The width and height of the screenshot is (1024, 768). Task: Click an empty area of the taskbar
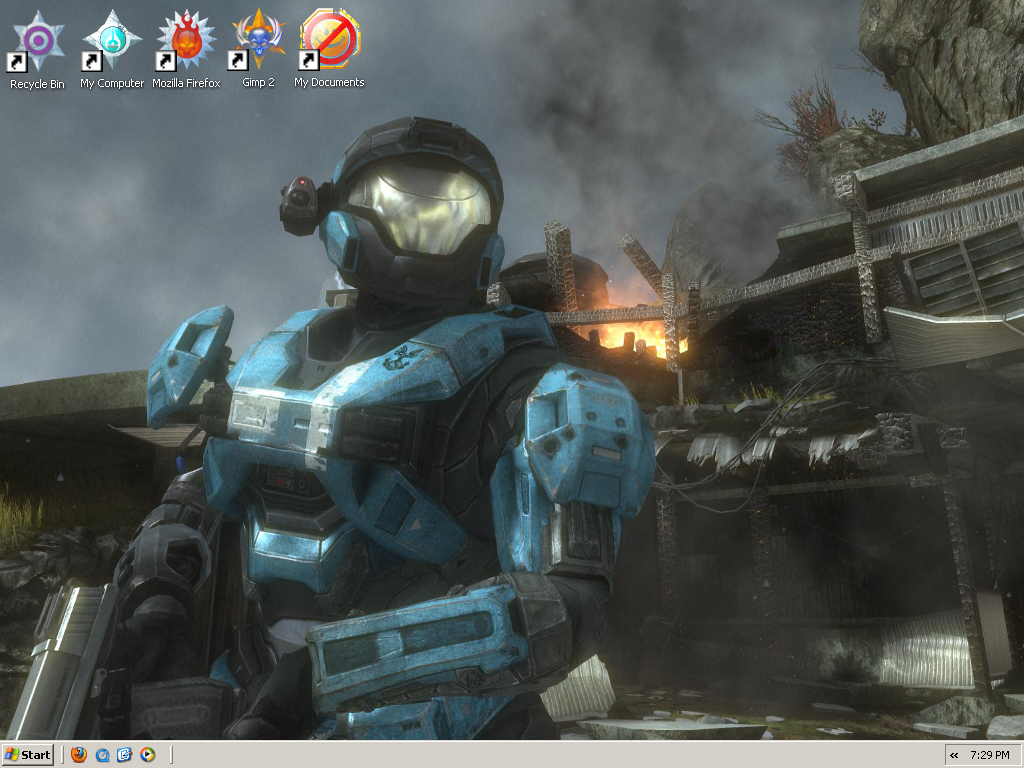pyautogui.click(x=500, y=755)
